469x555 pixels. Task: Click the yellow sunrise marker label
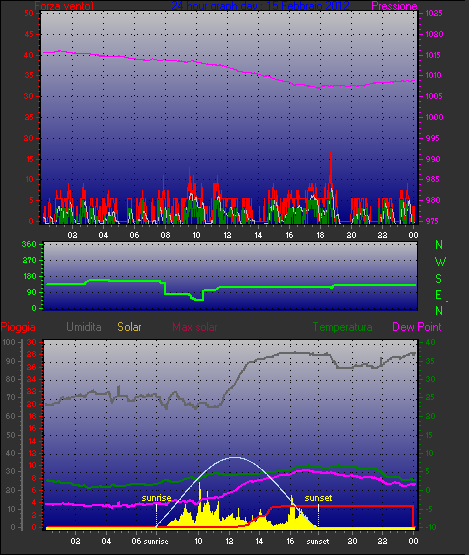pyautogui.click(x=156, y=498)
